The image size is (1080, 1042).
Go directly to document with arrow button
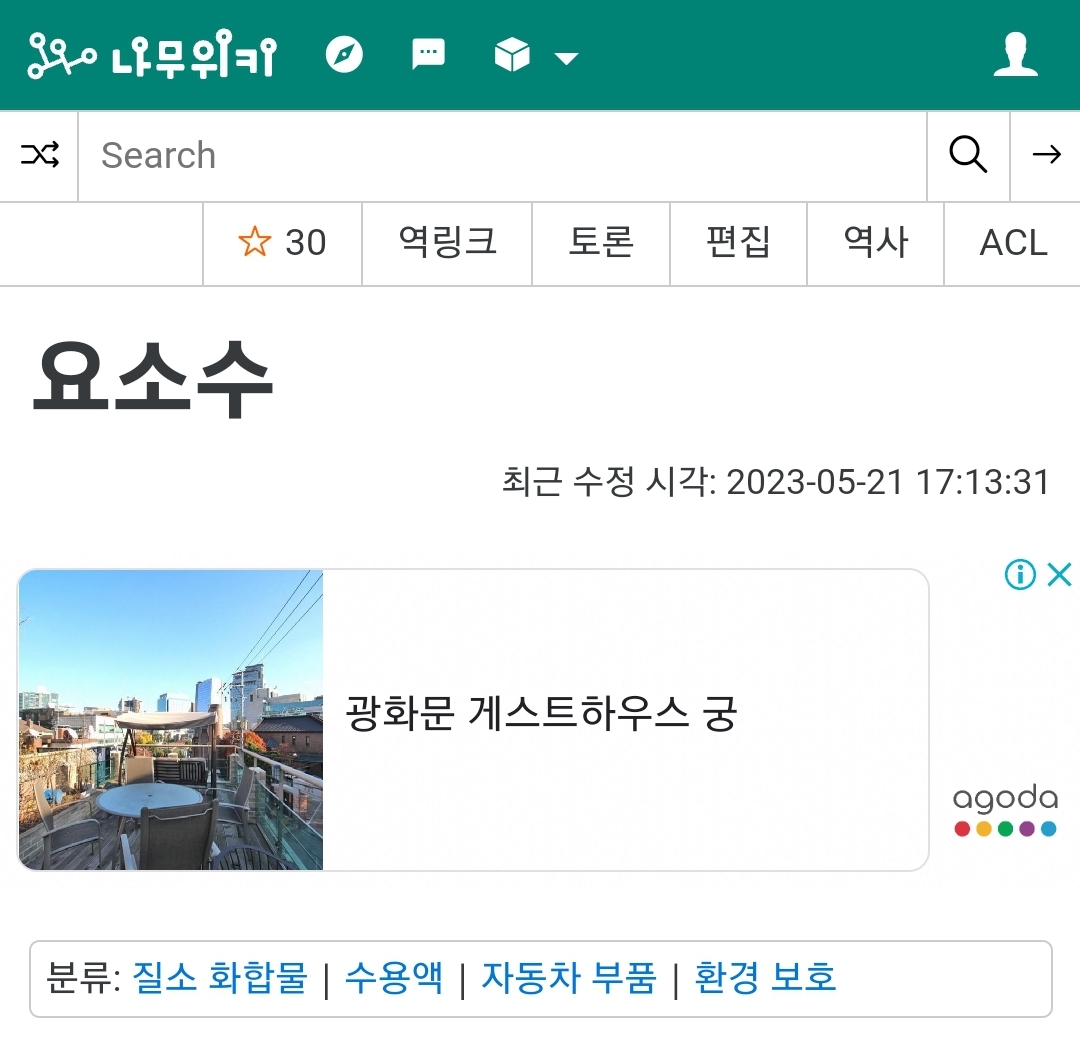pos(1046,154)
